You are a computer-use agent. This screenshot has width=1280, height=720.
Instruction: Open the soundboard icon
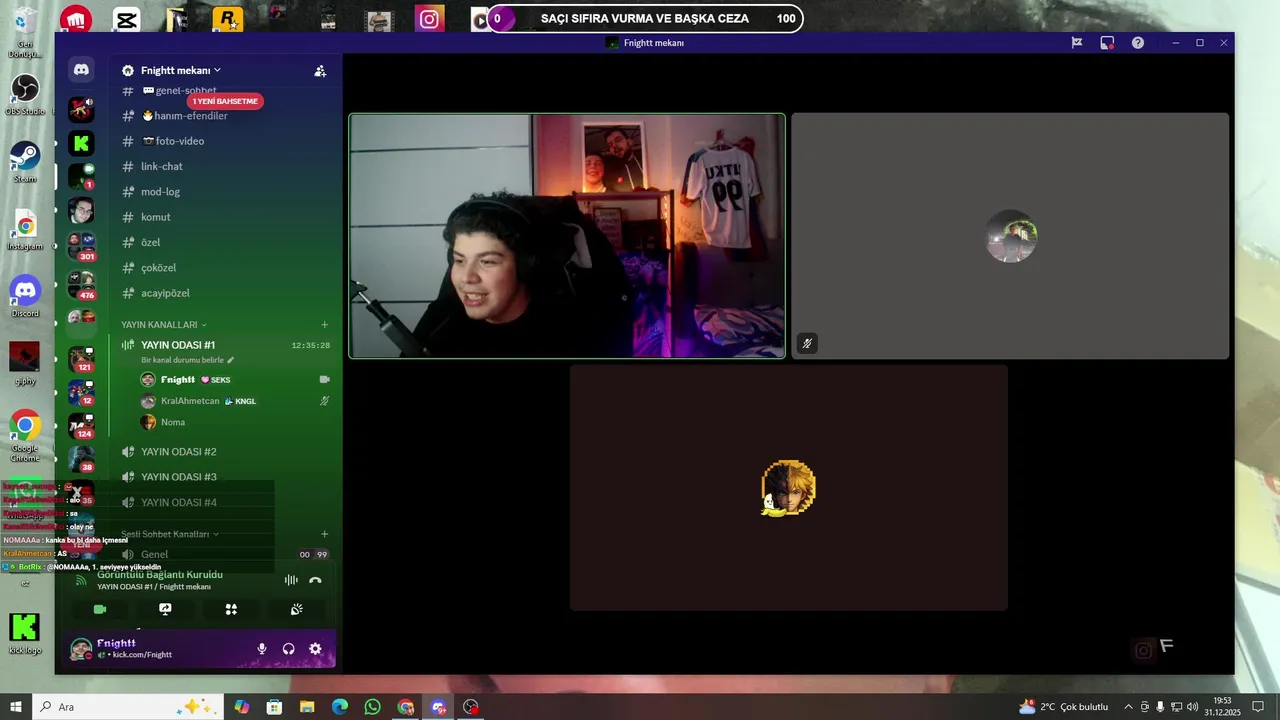tap(297, 609)
